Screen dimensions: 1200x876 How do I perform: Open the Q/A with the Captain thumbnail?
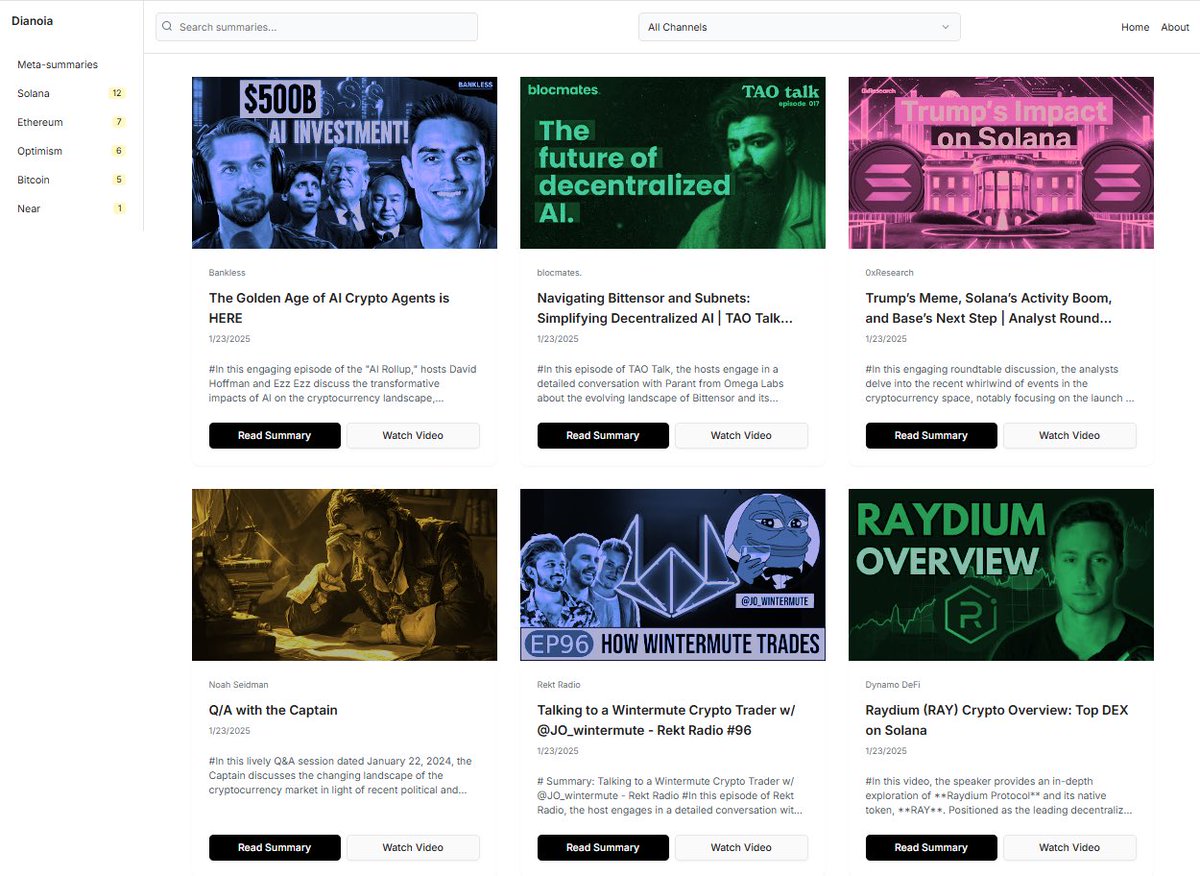coord(344,575)
